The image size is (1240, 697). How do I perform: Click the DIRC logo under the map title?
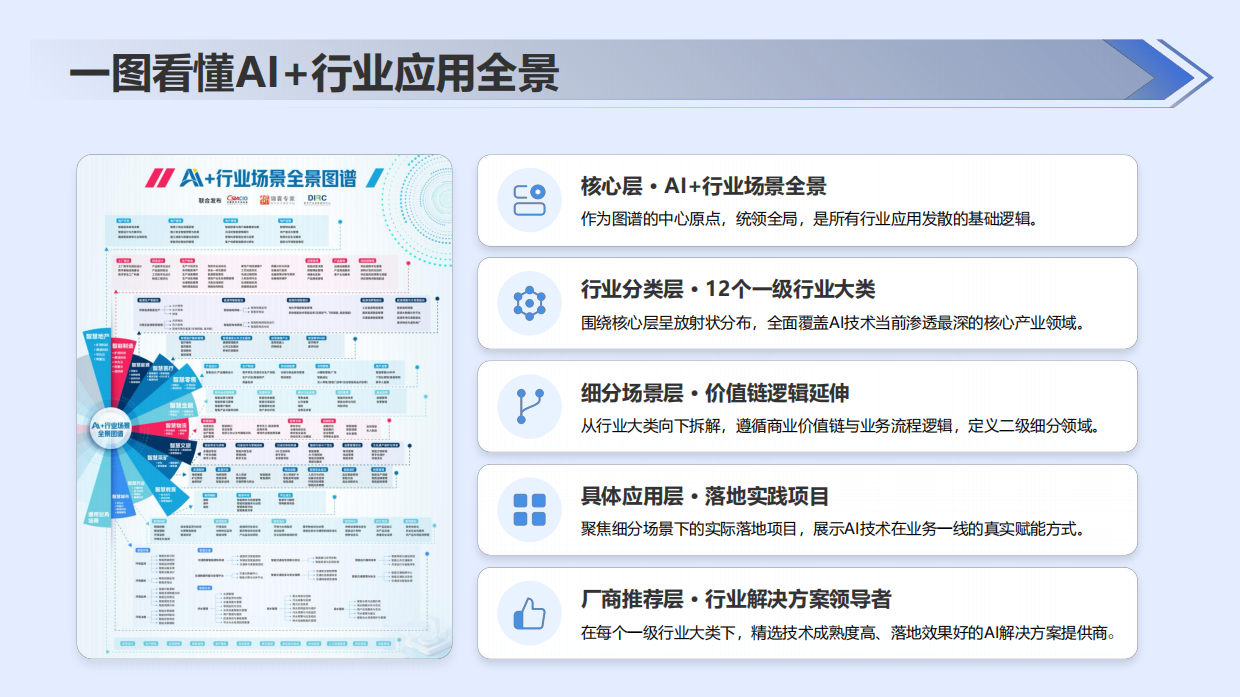click(317, 198)
